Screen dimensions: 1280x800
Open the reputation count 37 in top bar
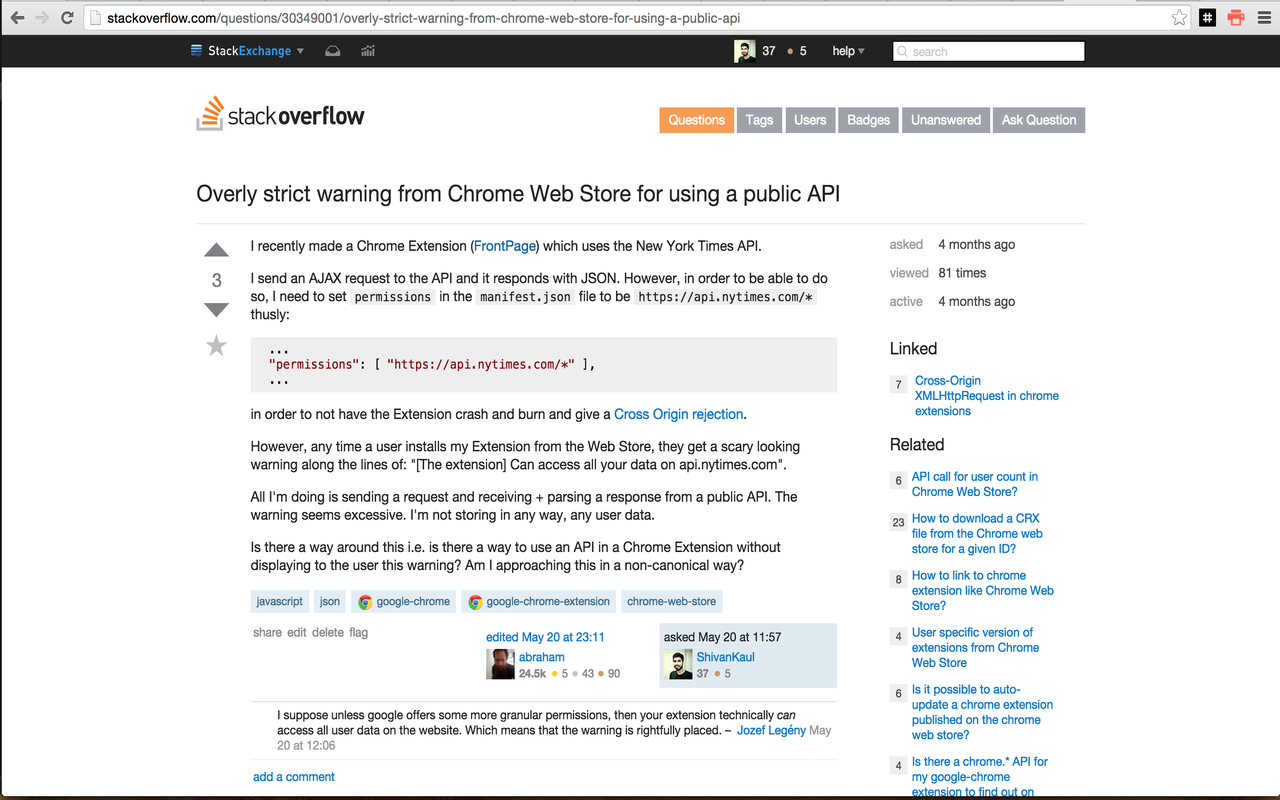(768, 51)
